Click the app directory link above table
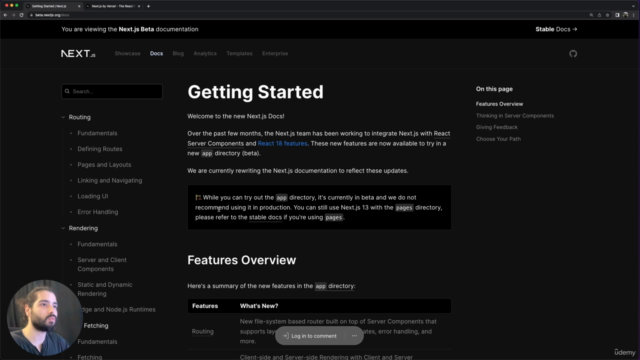Image resolution: width=640 pixels, height=360 pixels. tap(334, 286)
